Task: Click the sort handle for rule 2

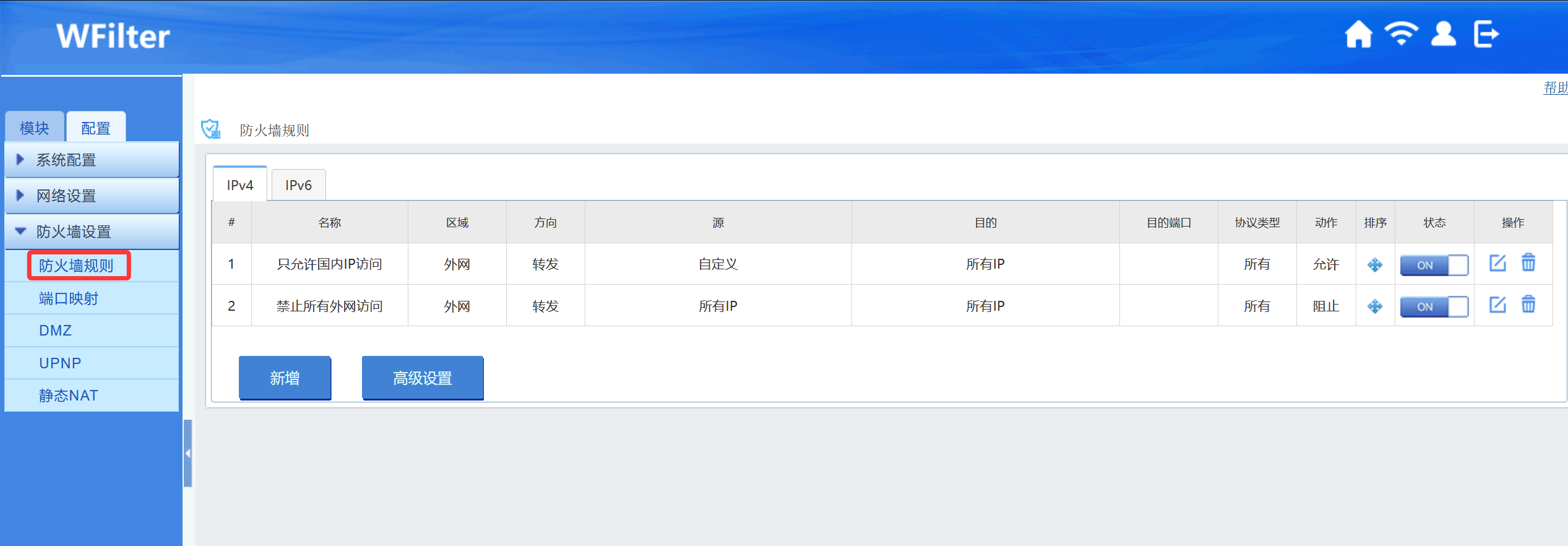Action: 1375,306
